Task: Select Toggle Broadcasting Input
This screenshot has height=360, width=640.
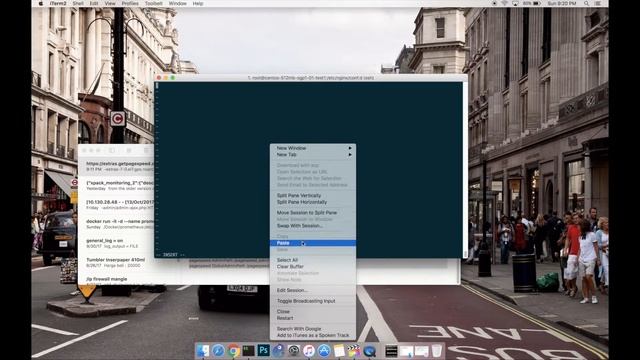Action: point(313,301)
